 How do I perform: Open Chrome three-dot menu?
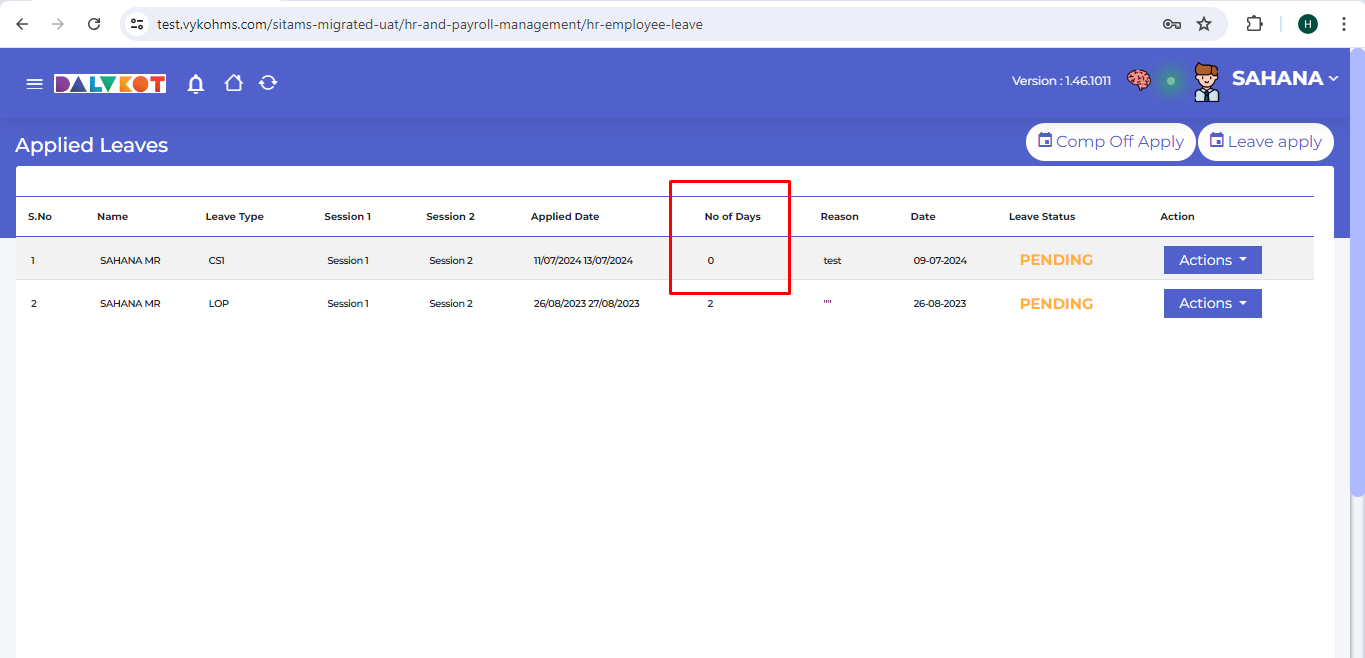click(1343, 24)
